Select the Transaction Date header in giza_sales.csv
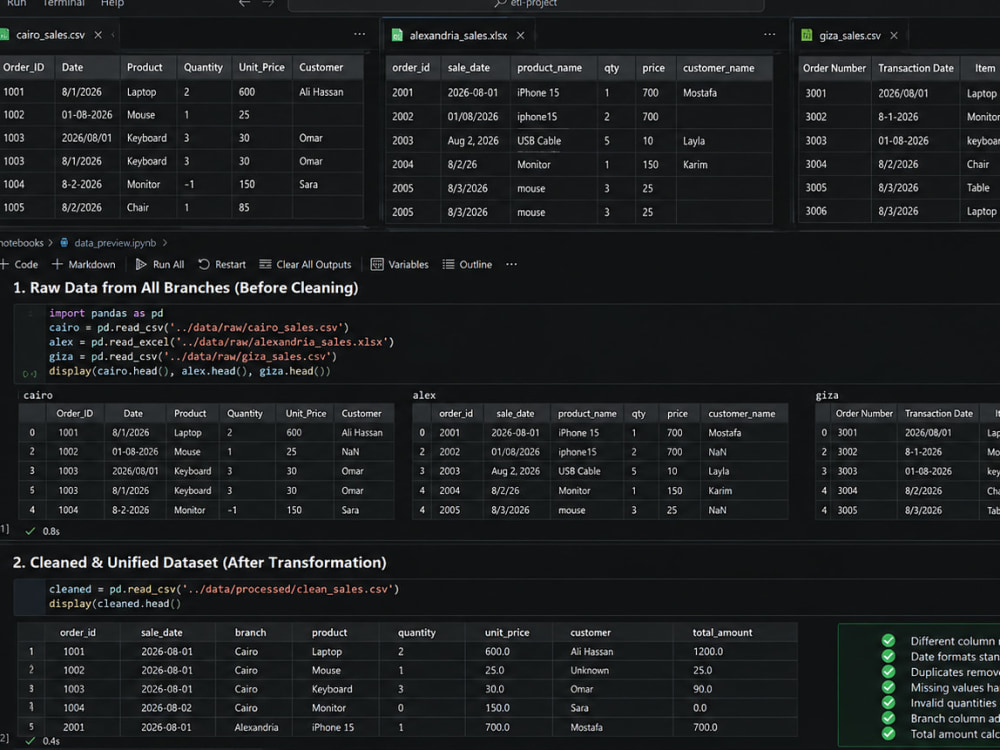 point(915,68)
